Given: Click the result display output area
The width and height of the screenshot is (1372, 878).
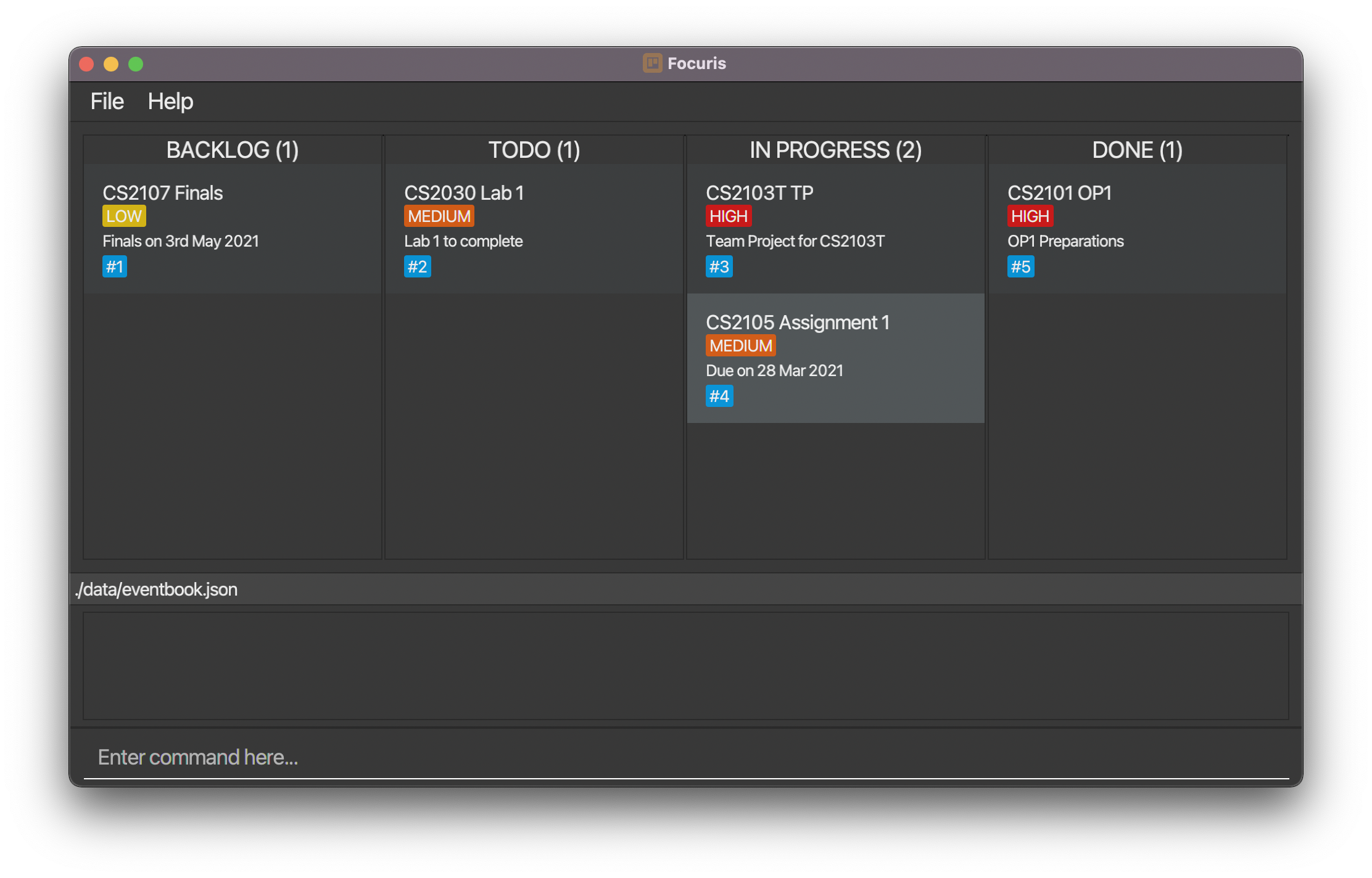Looking at the screenshot, I should (686, 666).
